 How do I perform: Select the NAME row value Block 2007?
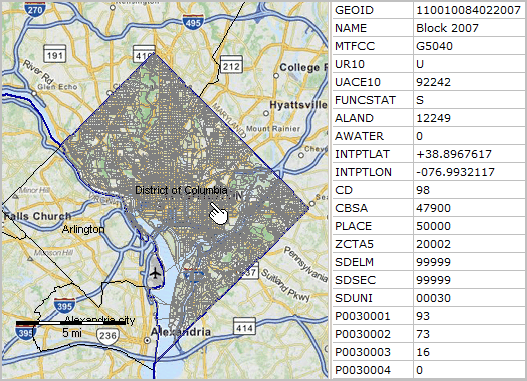tap(469, 28)
